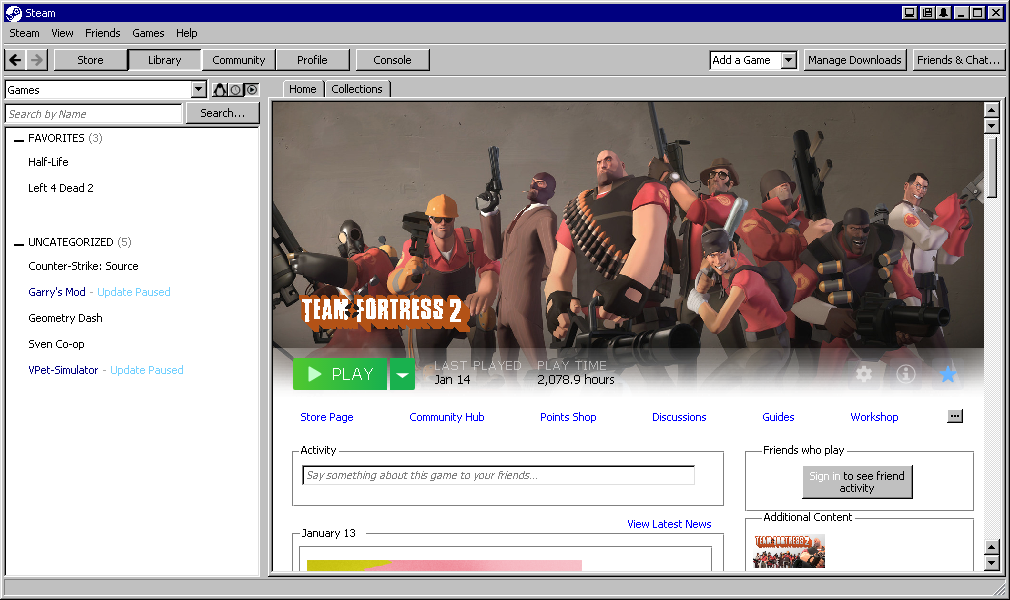Image resolution: width=1010 pixels, height=600 pixels.
Task: Click the notifications bell icon
Action: (943, 13)
